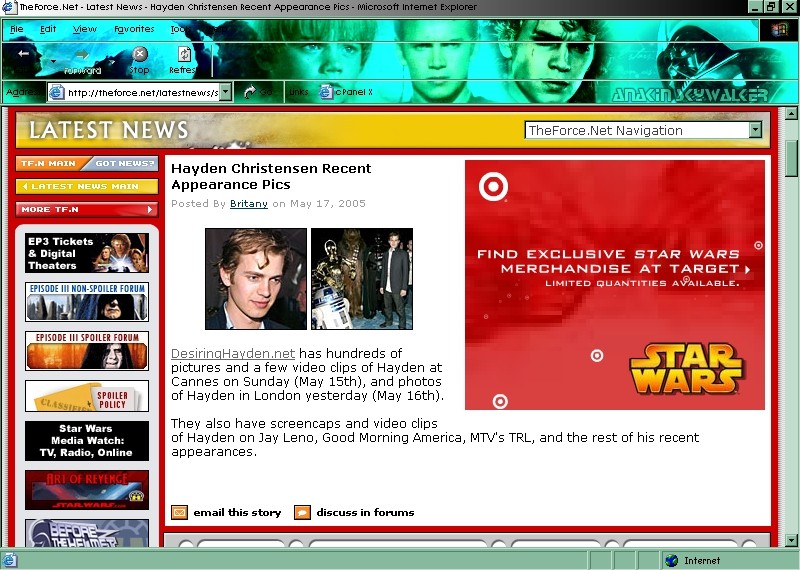Open the Edit menu
Screen dimensions: 800x570
point(48,29)
